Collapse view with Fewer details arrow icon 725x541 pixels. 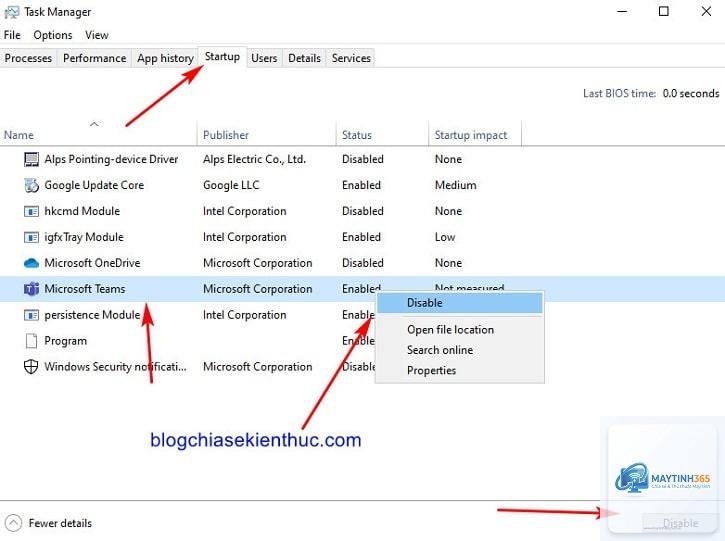tap(13, 523)
